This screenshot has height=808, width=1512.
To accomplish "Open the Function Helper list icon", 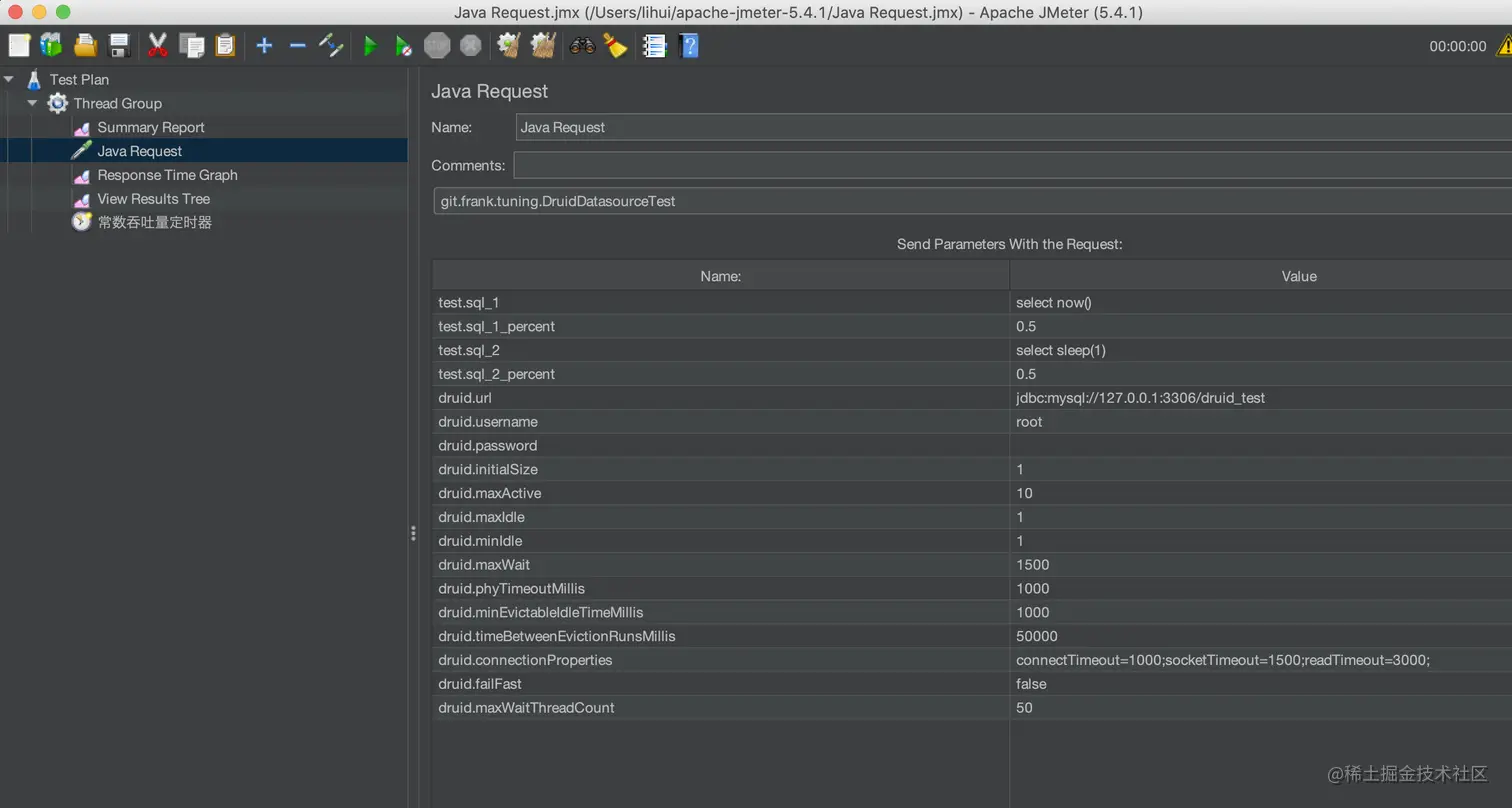I will (x=654, y=45).
